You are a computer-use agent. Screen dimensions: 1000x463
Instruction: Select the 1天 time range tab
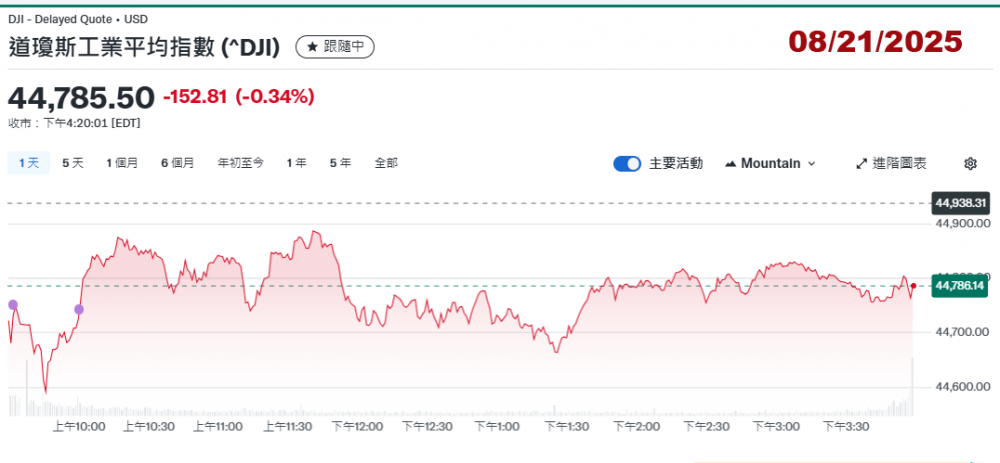28,162
